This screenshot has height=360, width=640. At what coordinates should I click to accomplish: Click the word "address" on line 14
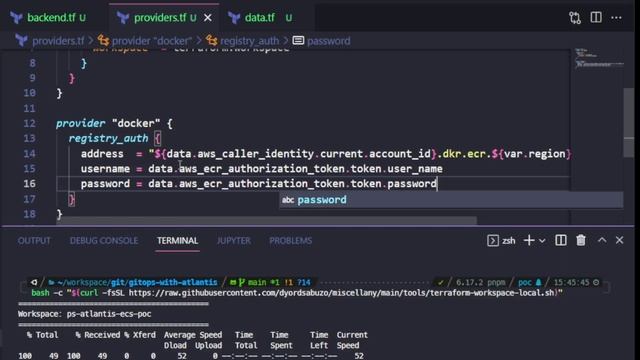point(102,154)
